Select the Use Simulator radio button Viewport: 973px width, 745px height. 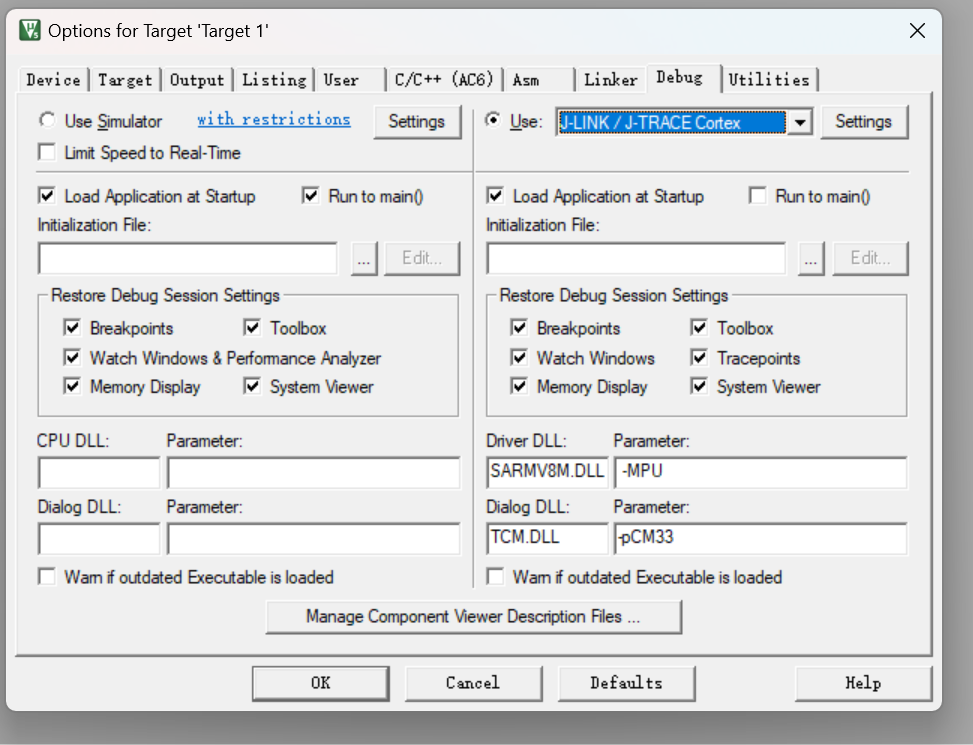47,120
